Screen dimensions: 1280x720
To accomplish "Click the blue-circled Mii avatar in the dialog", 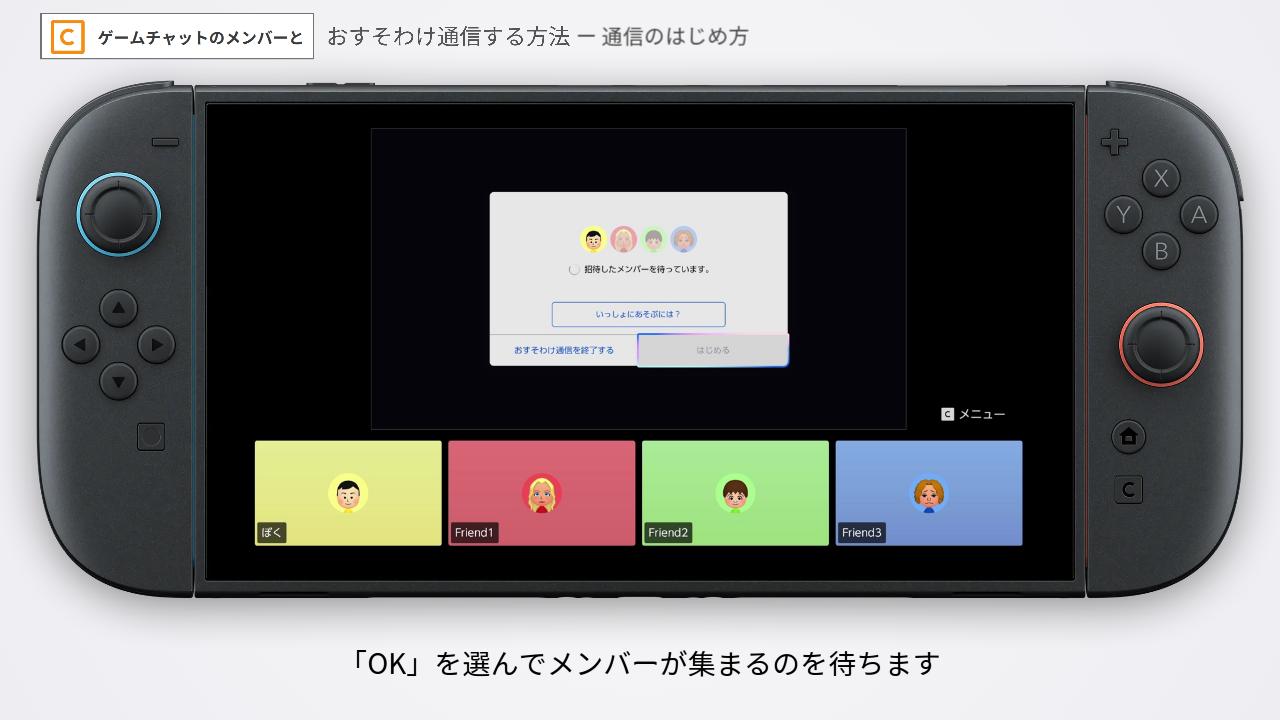I will [684, 240].
